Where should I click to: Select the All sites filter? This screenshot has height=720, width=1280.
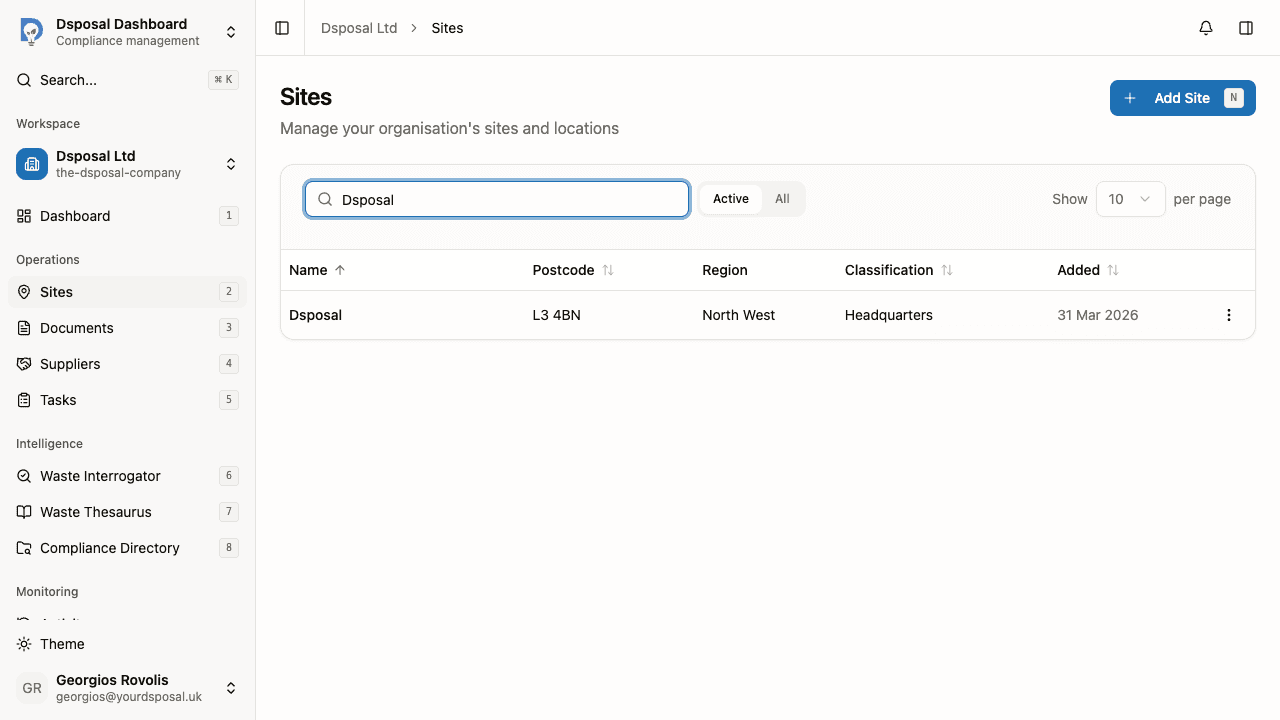tap(782, 199)
